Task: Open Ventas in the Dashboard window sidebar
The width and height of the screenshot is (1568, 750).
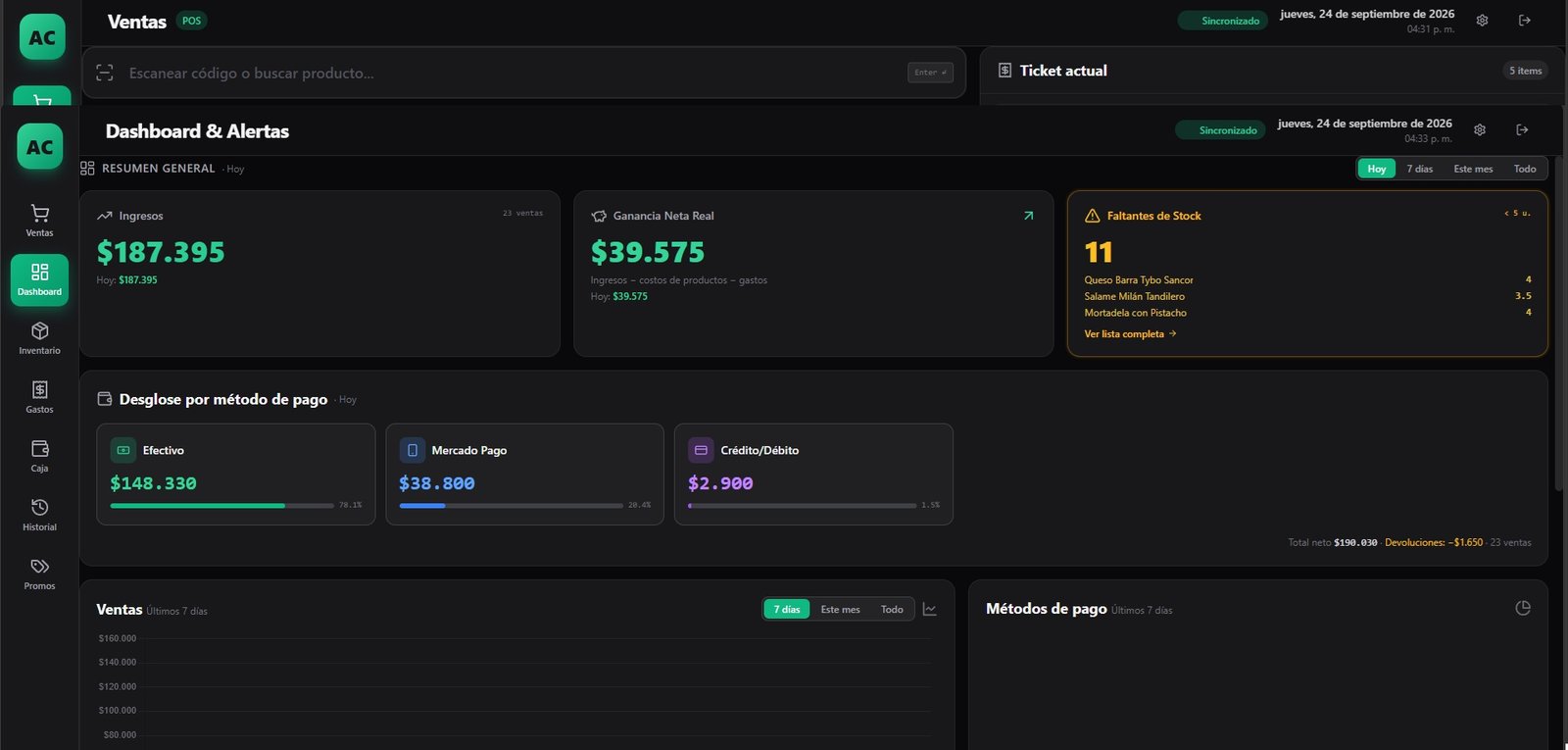Action: pyautogui.click(x=39, y=221)
